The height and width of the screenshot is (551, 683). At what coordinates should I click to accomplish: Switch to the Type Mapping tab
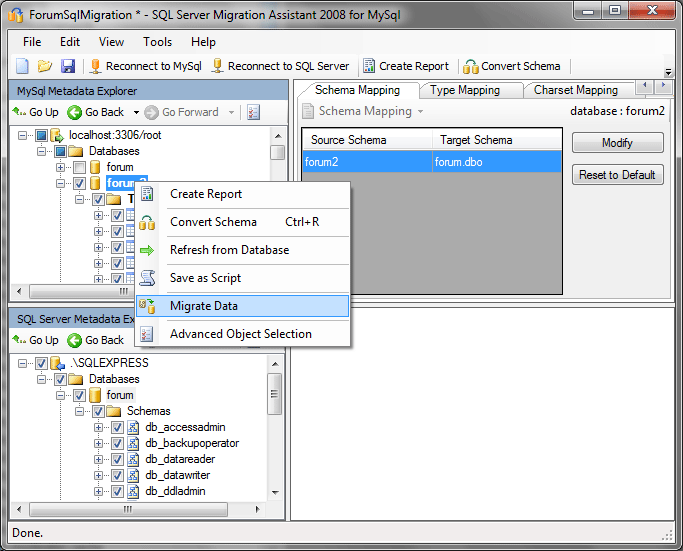pos(464,90)
